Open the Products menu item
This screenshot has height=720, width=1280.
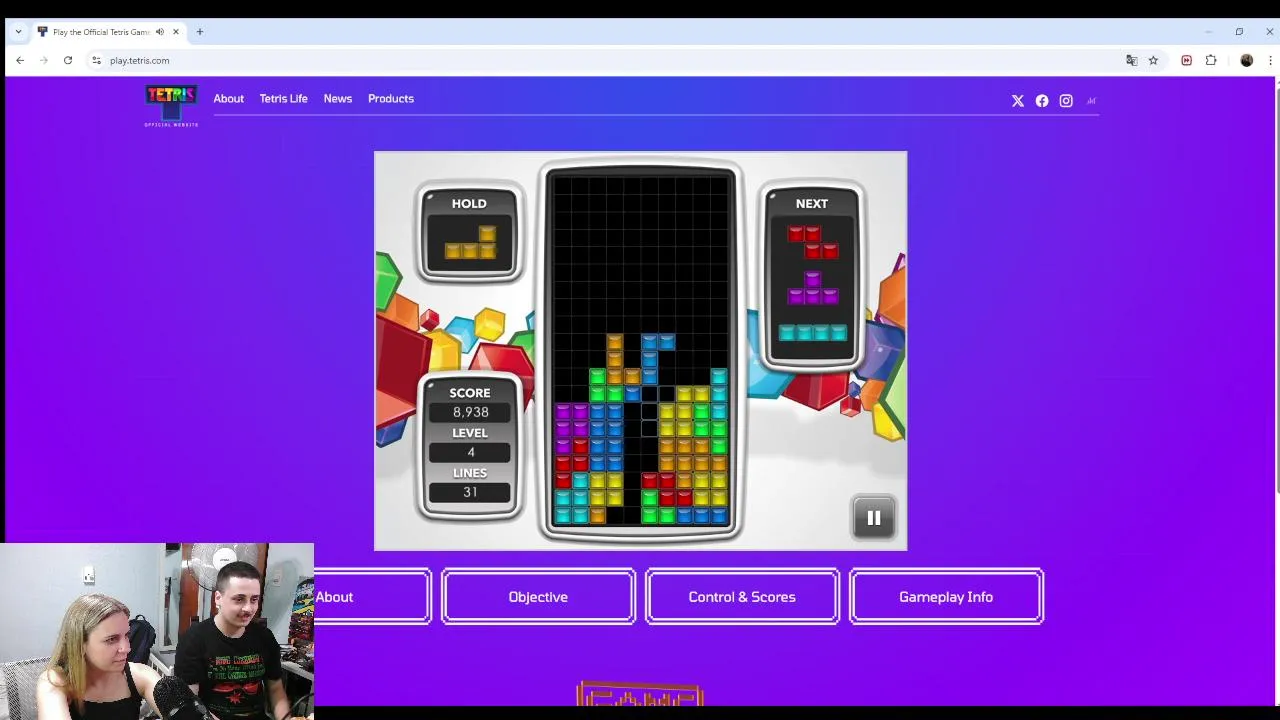click(x=390, y=99)
